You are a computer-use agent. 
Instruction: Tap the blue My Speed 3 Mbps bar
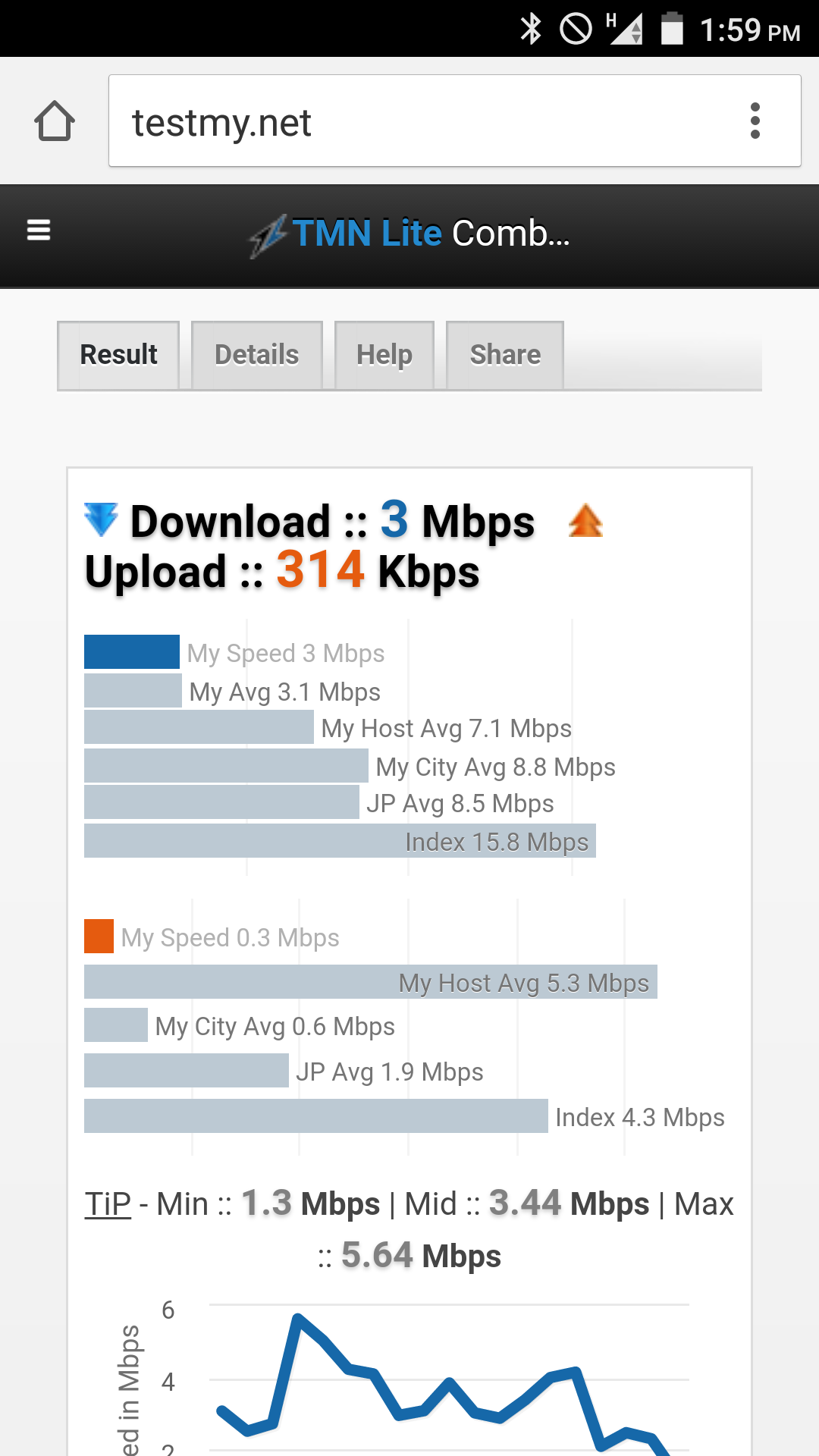[132, 652]
